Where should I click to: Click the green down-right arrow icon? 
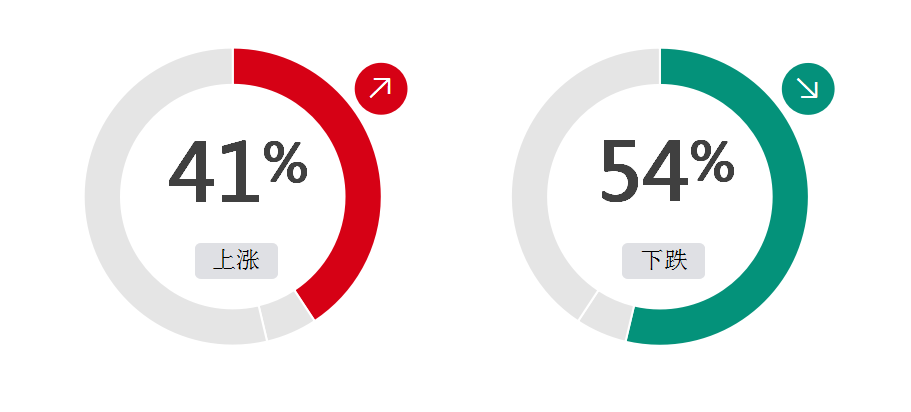point(808,88)
